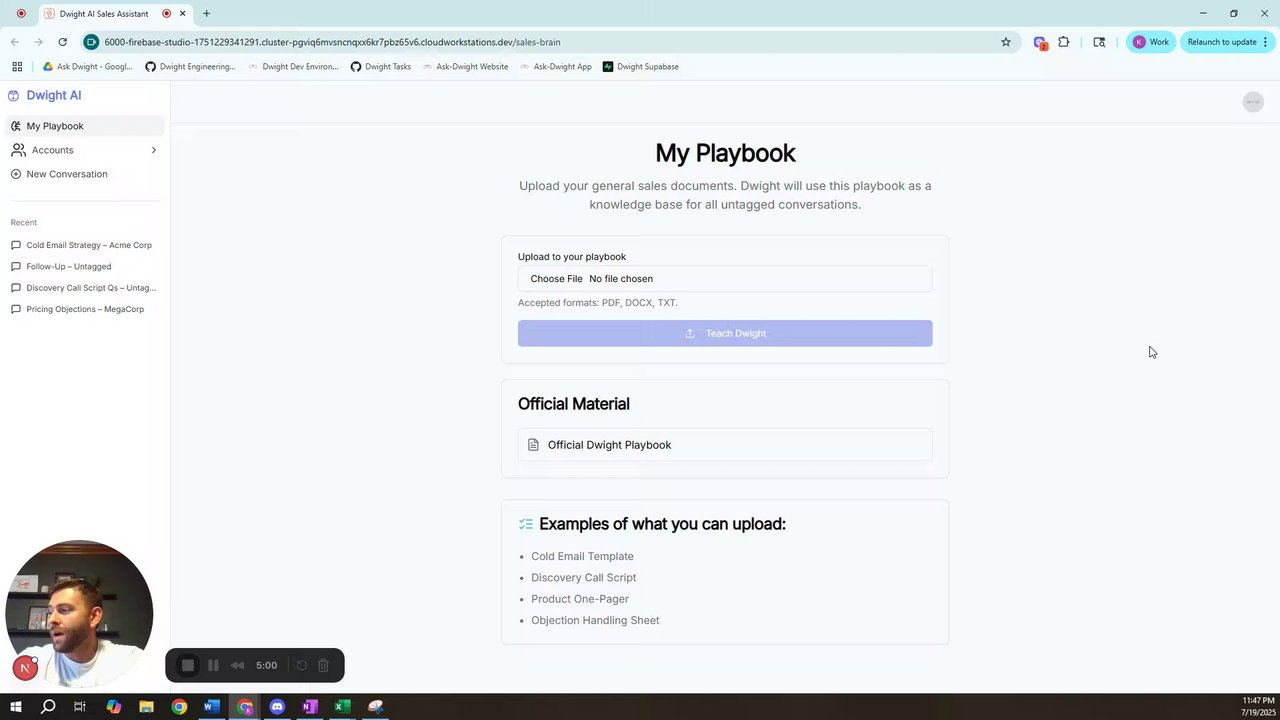
Task: Go back in browser history
Action: coord(14,42)
